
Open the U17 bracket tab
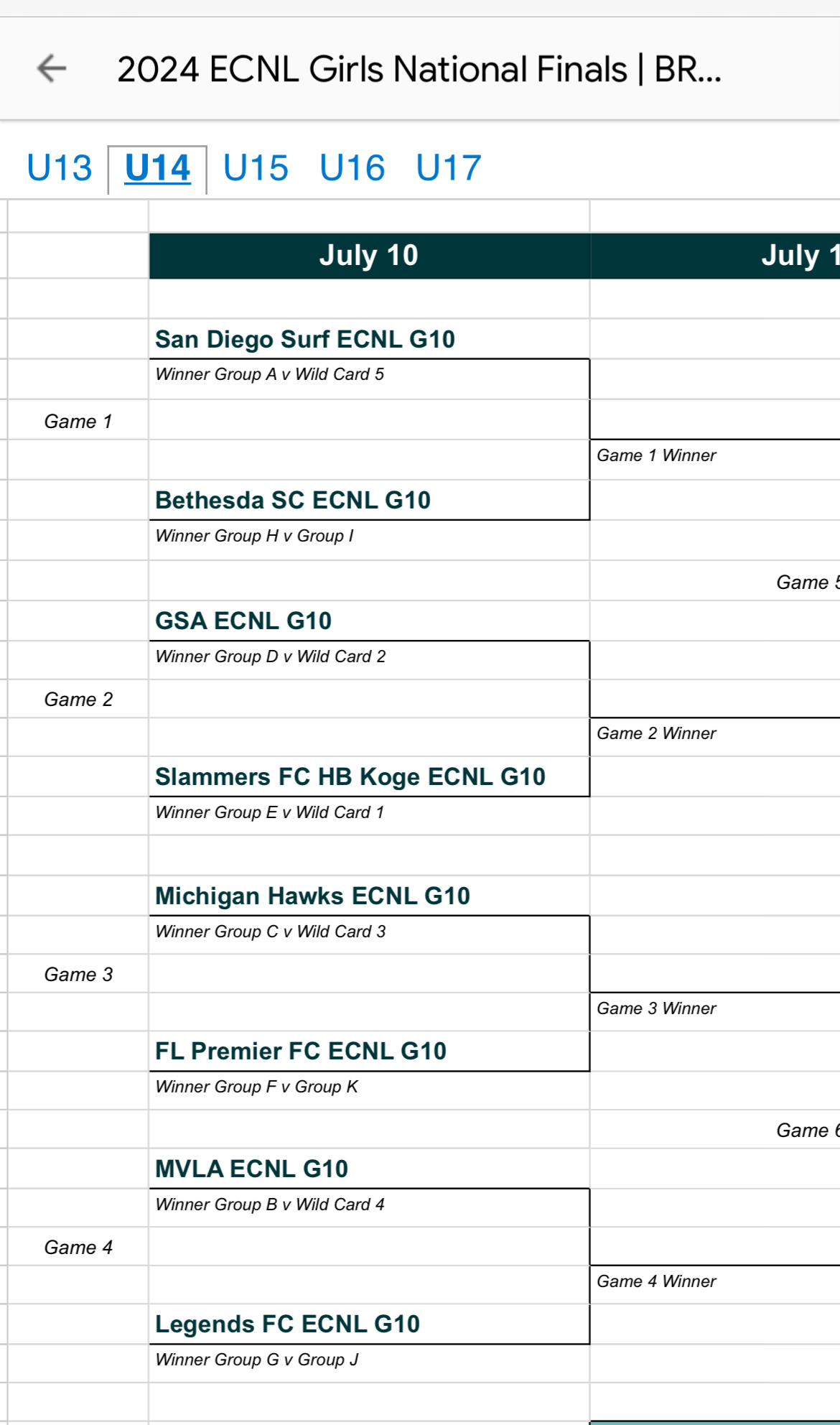coord(449,169)
